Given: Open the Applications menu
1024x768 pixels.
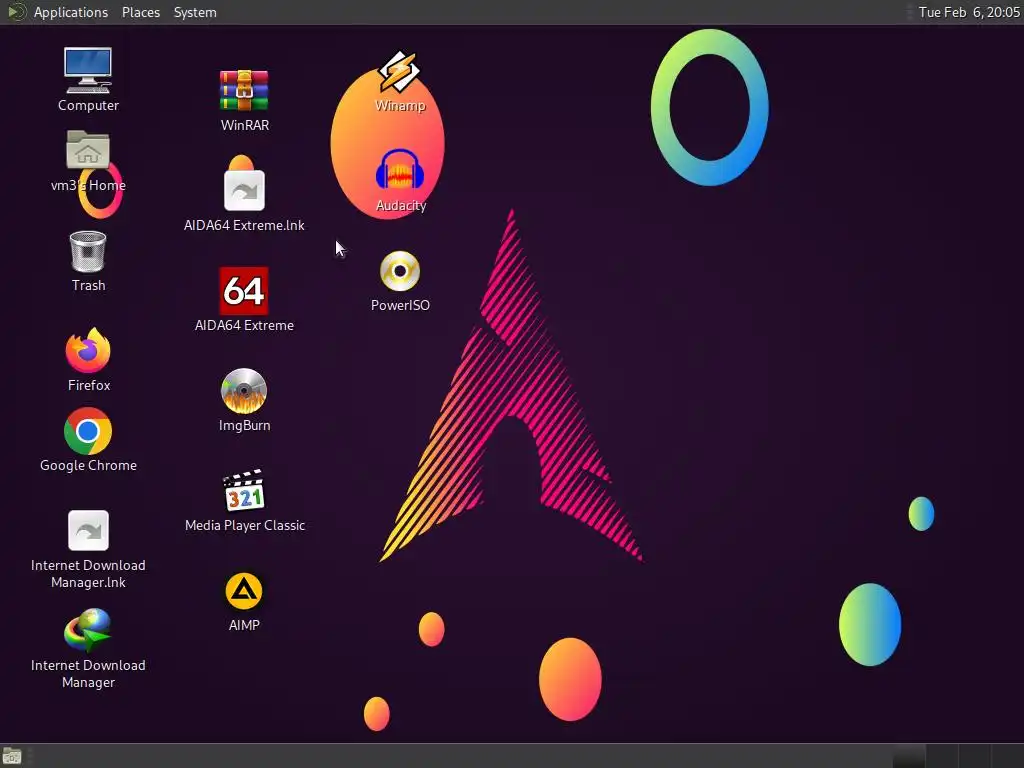Looking at the screenshot, I should coord(71,12).
